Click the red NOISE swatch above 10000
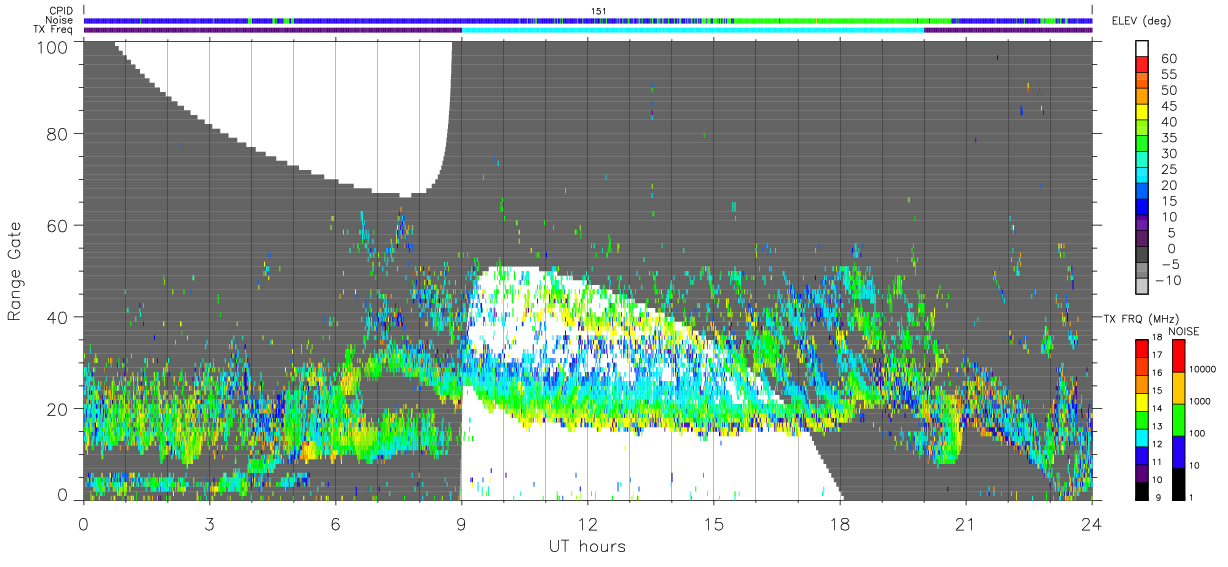The height and width of the screenshot is (567, 1228). coord(1181,355)
